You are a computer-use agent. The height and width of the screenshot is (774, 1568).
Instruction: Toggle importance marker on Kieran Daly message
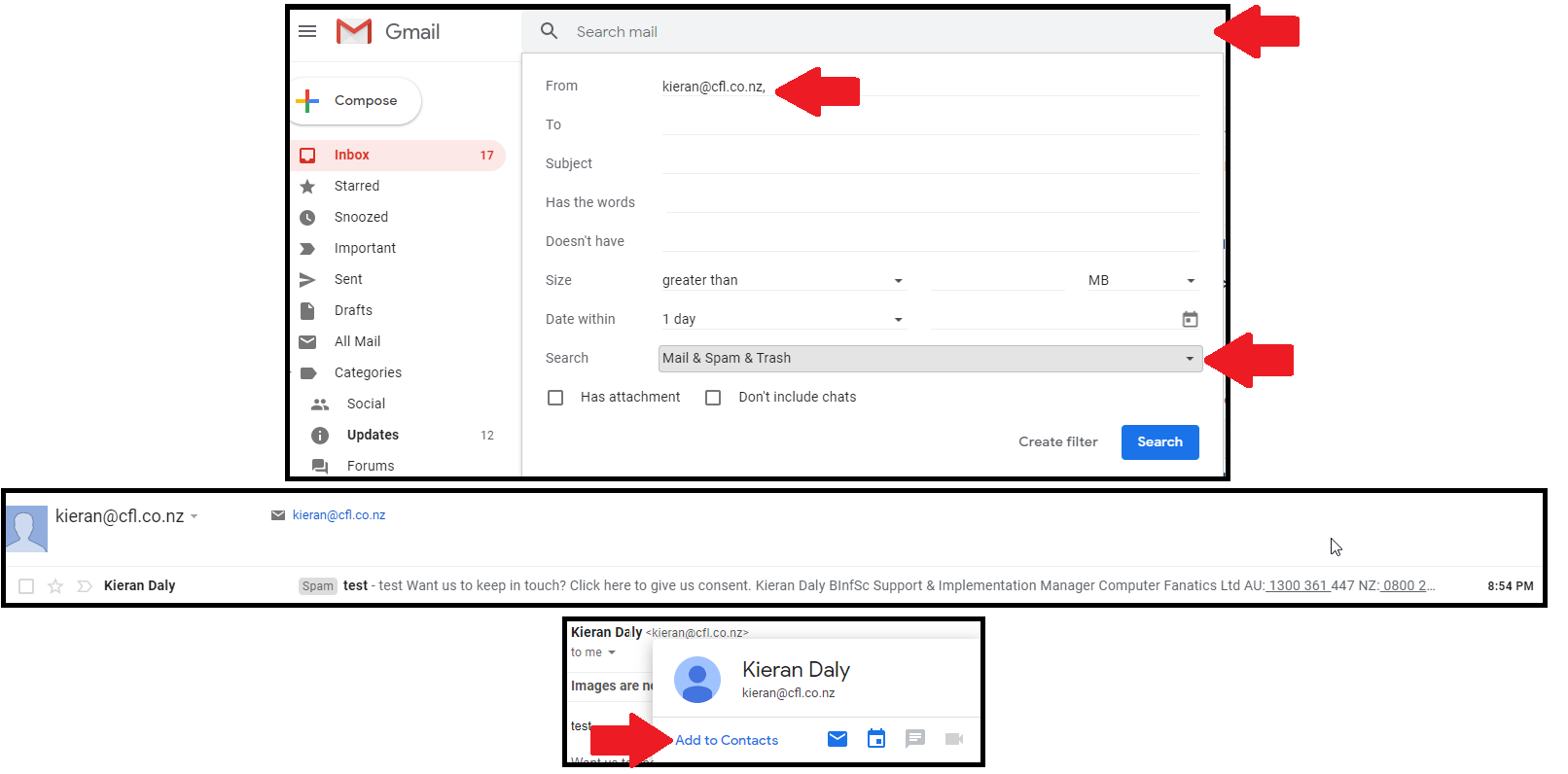pyautogui.click(x=85, y=585)
